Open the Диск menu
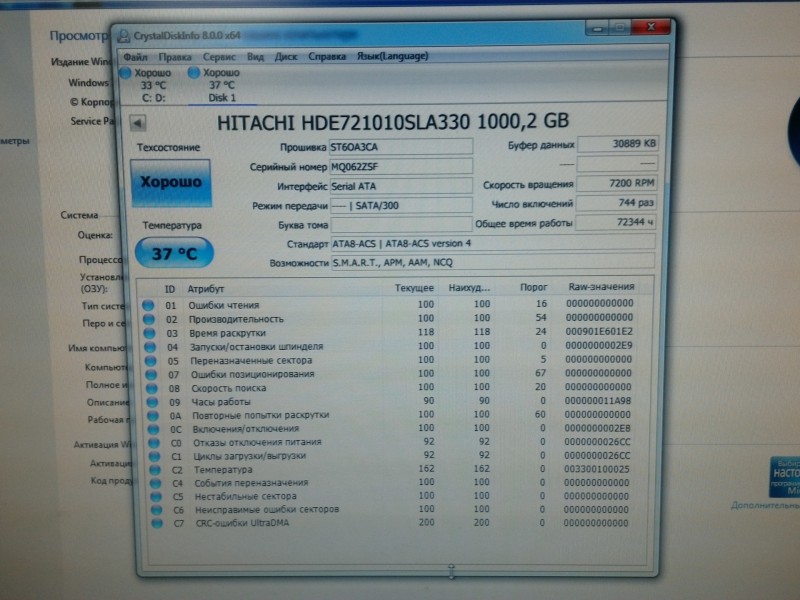This screenshot has height=600, width=800. pos(286,57)
